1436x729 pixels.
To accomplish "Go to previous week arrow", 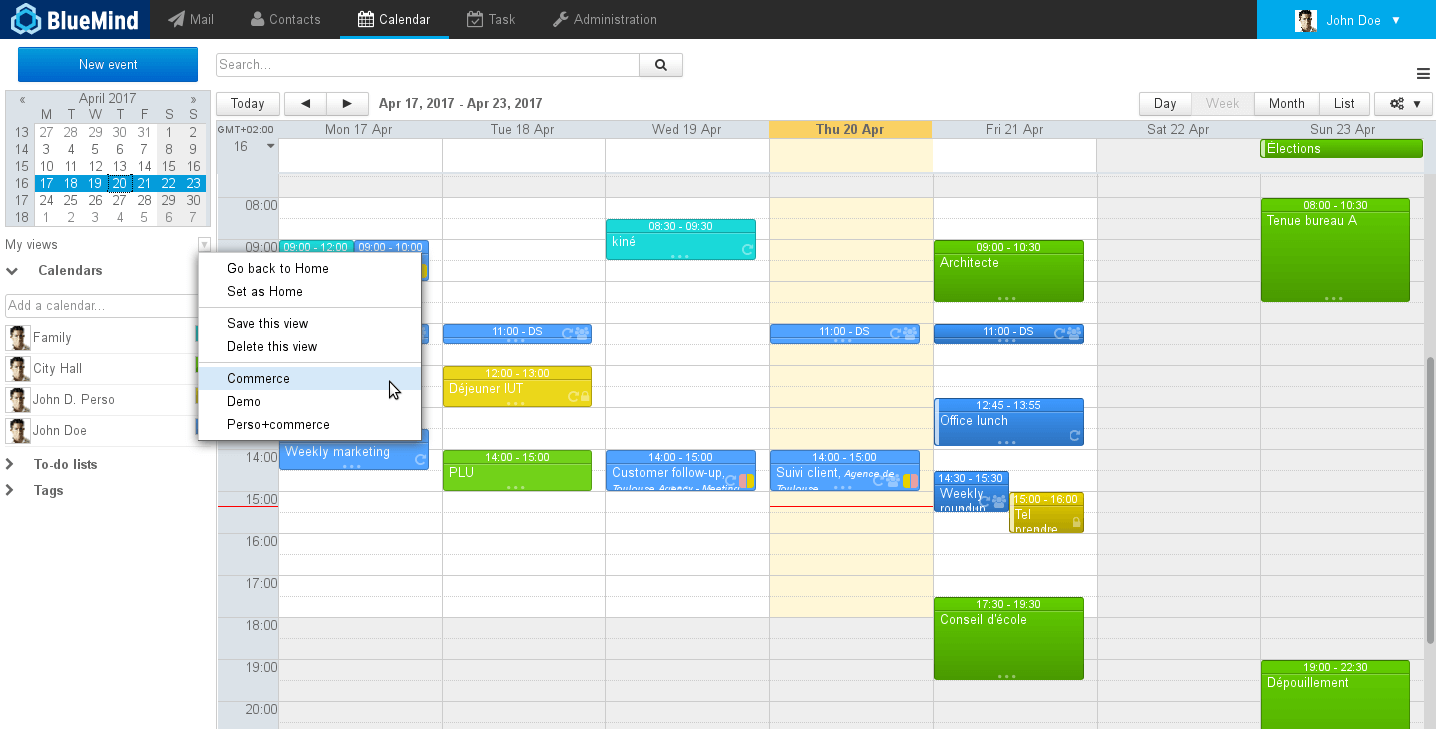I will coord(305,104).
